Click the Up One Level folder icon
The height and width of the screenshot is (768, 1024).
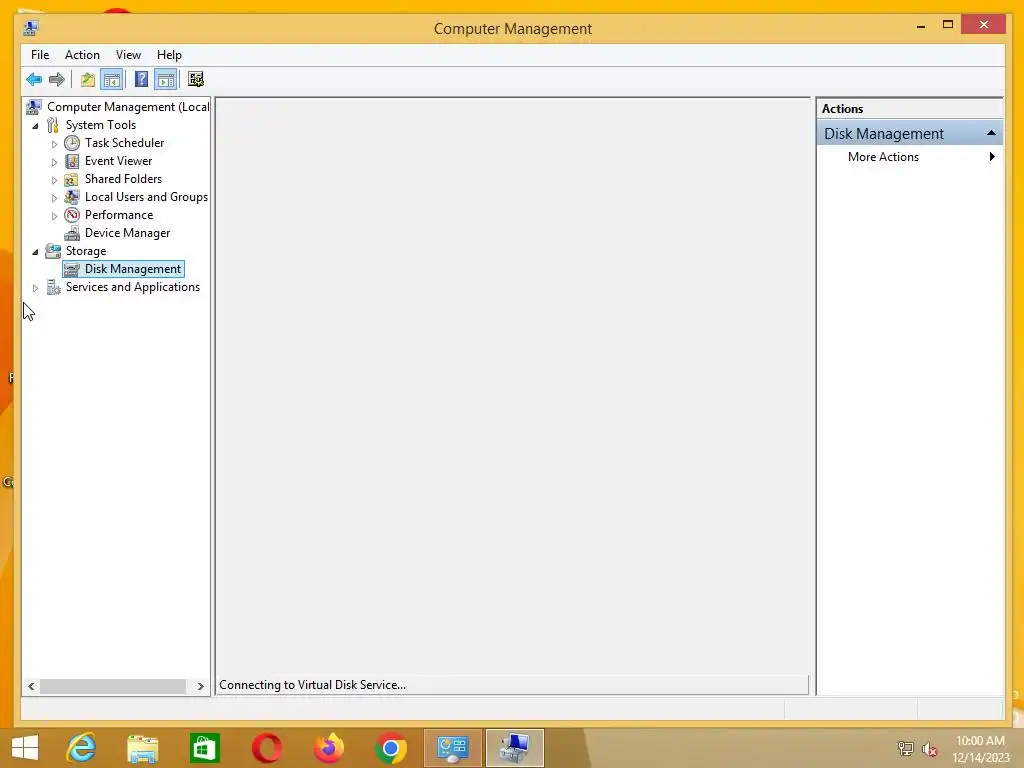(x=88, y=80)
